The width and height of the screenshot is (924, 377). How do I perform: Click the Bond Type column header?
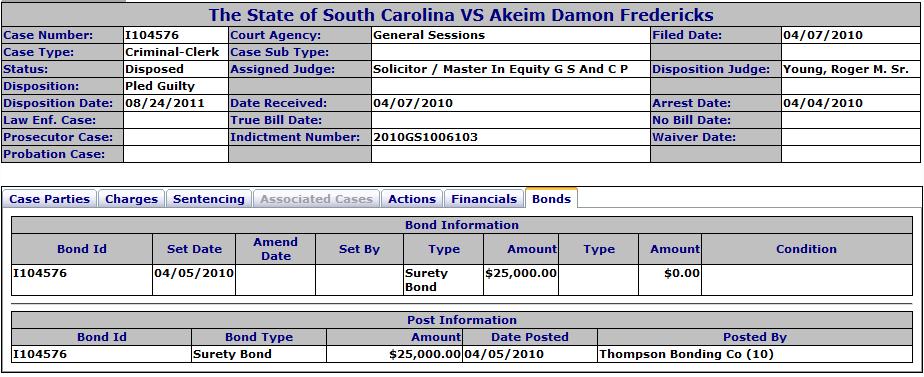click(259, 338)
